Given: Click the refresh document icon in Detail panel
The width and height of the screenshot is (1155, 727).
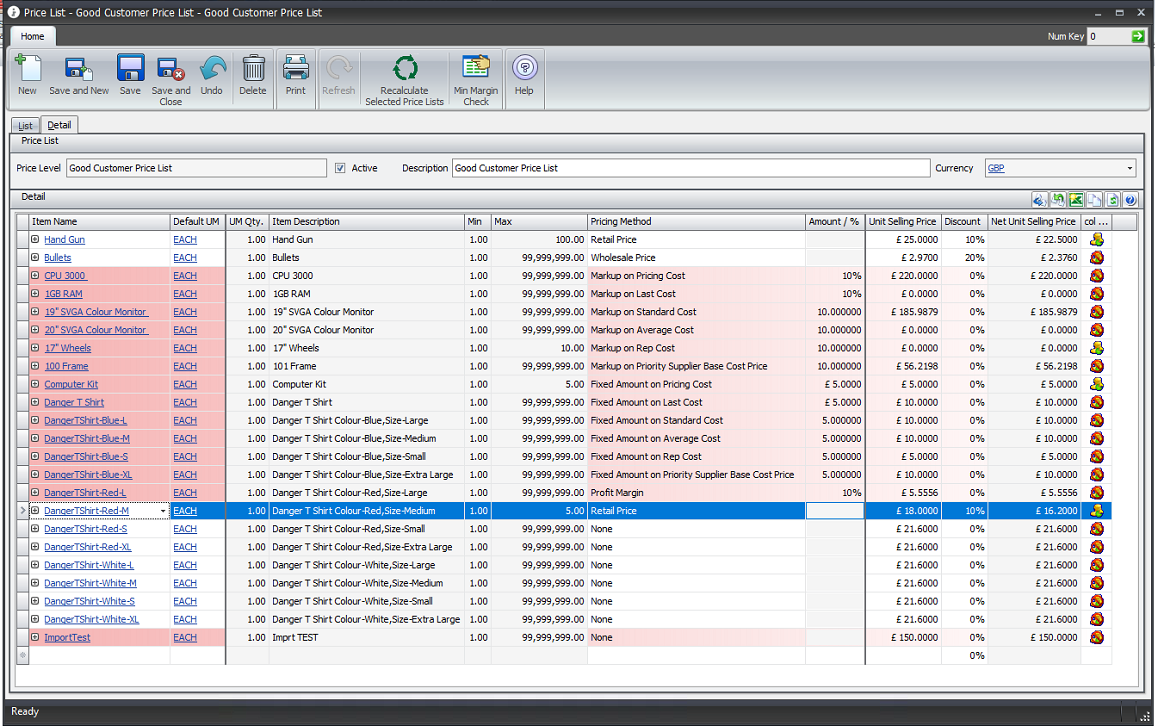Looking at the screenshot, I should 1111,199.
